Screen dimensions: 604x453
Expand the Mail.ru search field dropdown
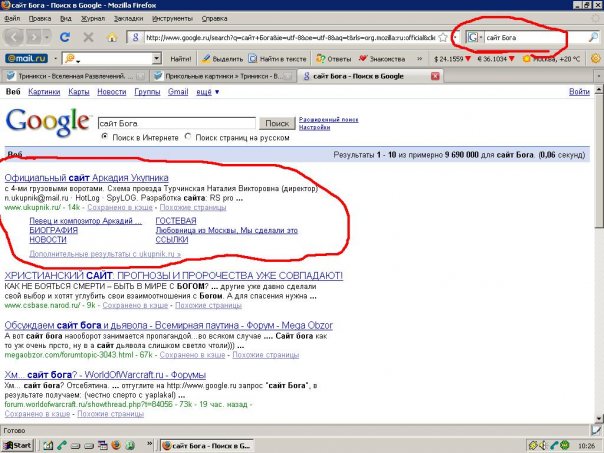156,59
